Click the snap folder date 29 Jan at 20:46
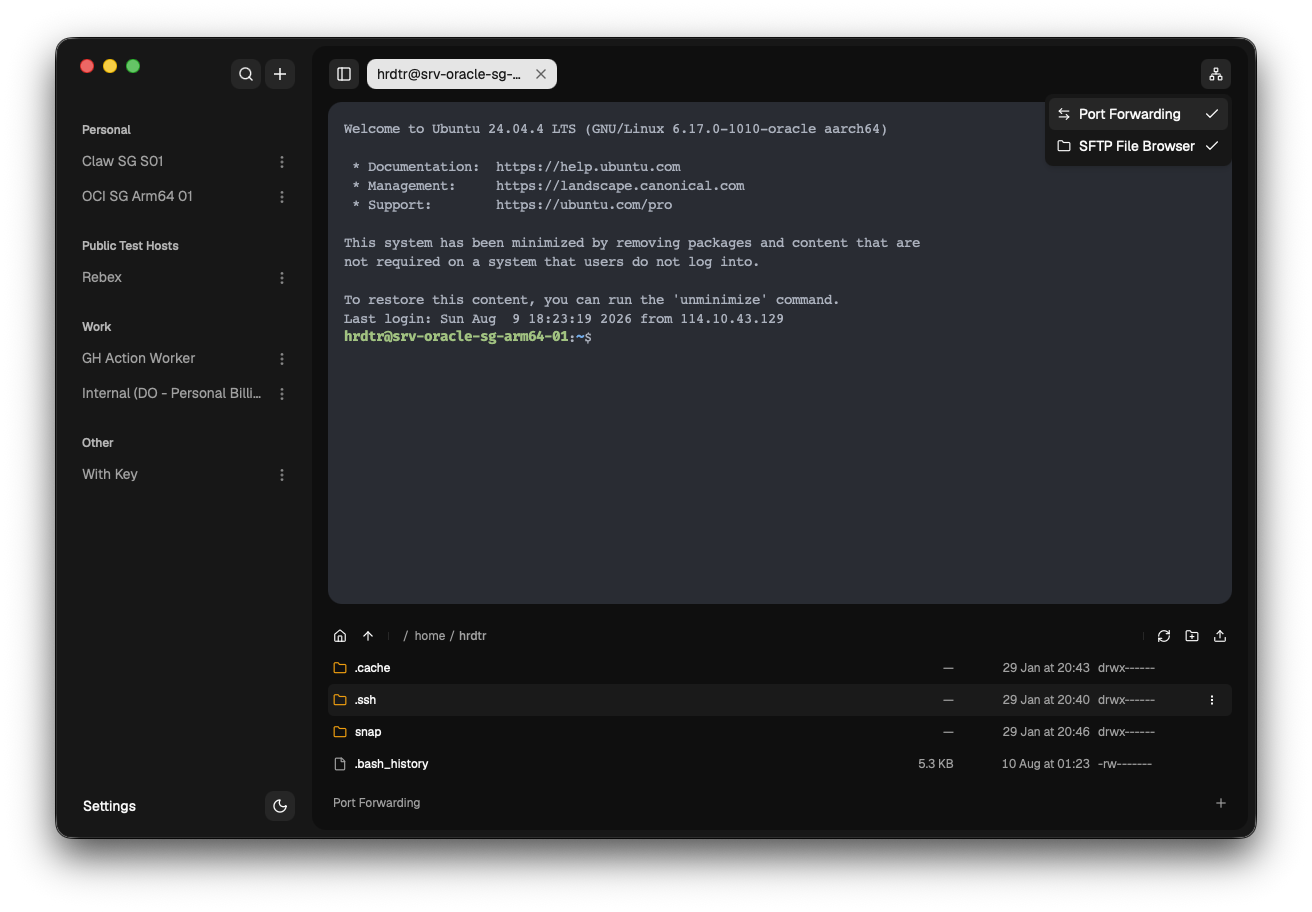 [1046, 732]
